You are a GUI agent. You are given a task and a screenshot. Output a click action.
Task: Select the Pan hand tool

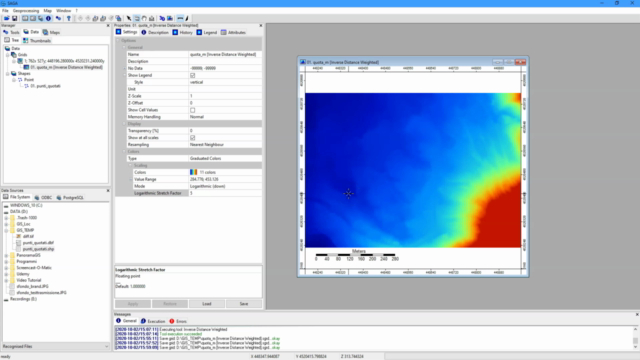point(144,18)
